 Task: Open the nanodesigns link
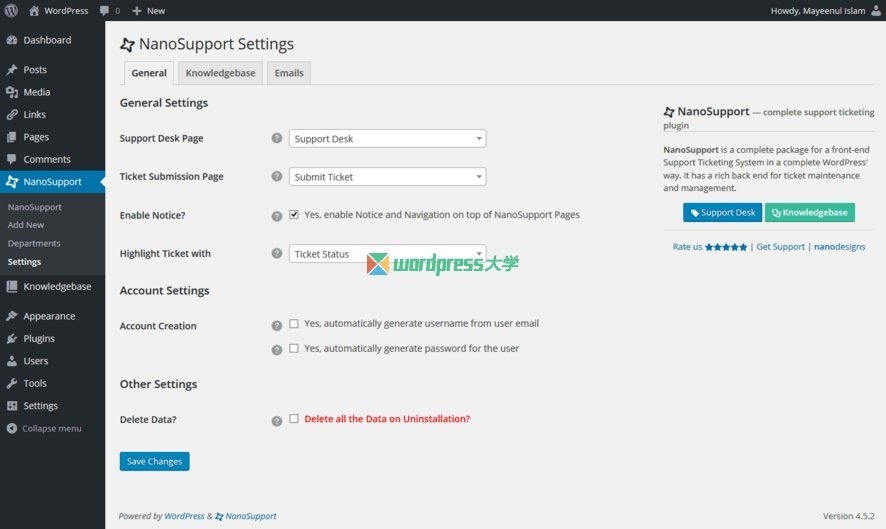(840, 247)
